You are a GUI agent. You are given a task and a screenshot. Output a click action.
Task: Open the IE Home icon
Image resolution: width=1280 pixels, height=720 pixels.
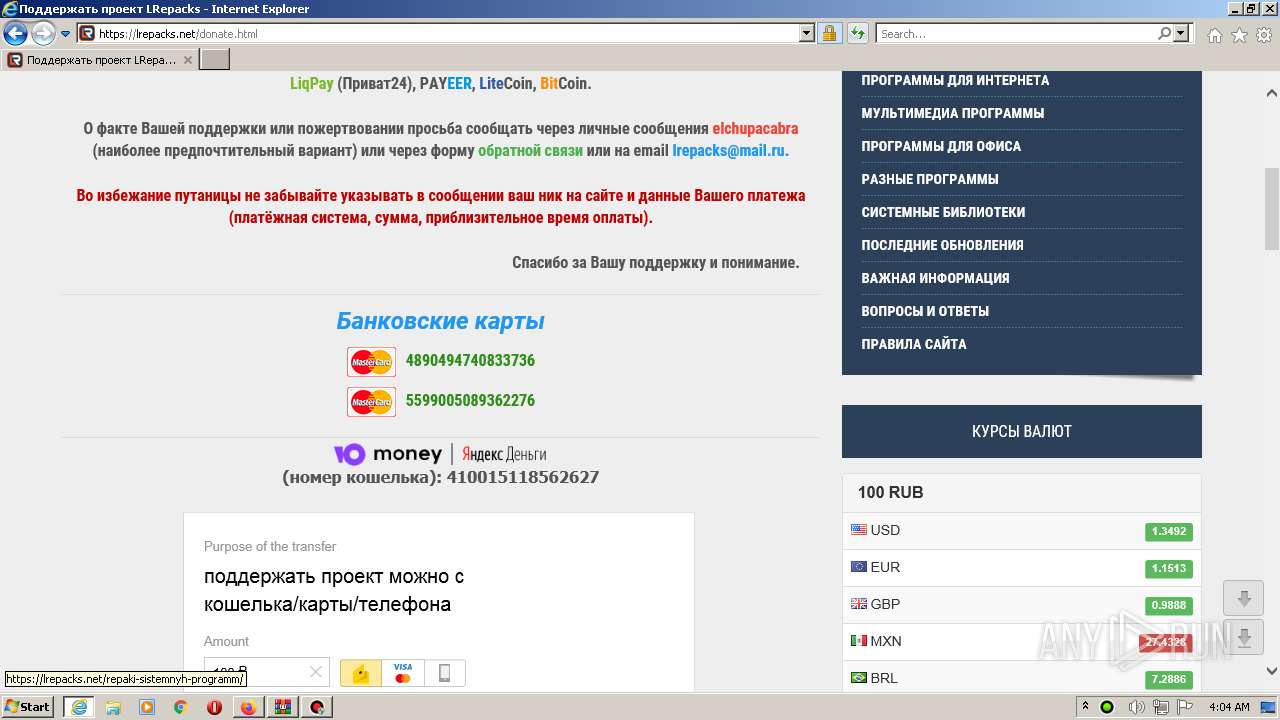tap(1214, 35)
